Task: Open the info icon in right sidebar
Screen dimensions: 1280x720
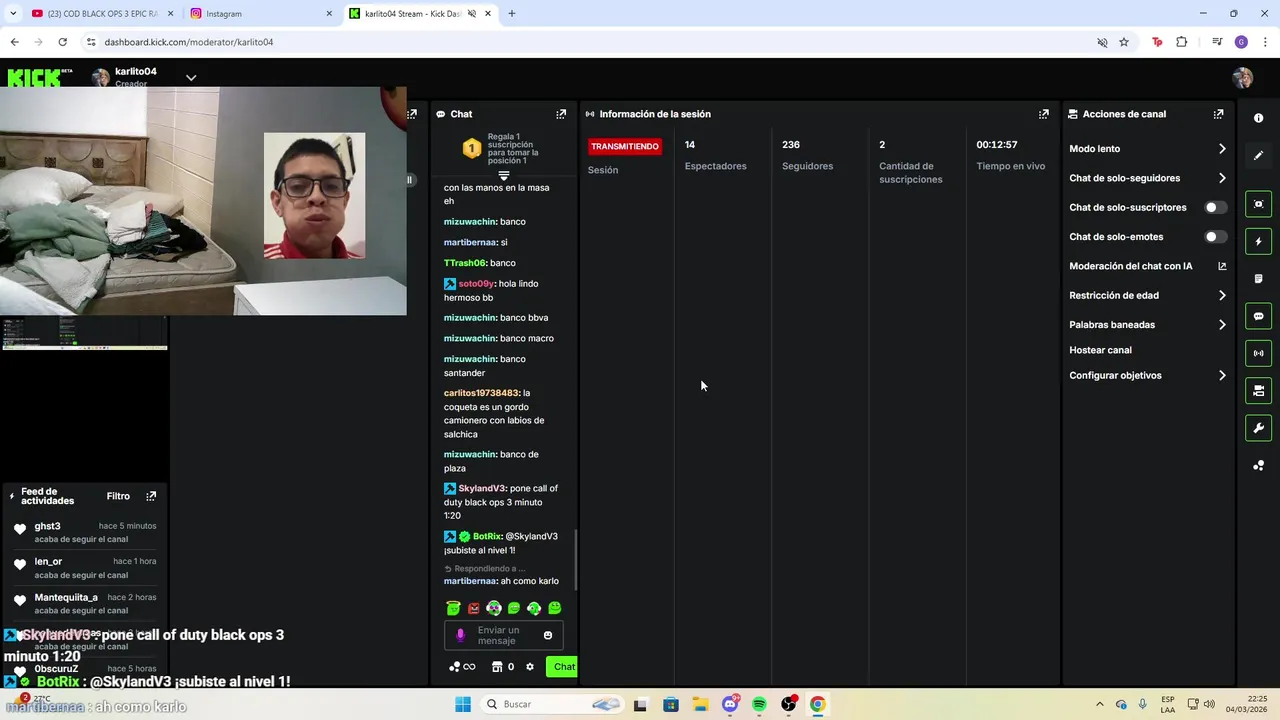Action: (1258, 118)
